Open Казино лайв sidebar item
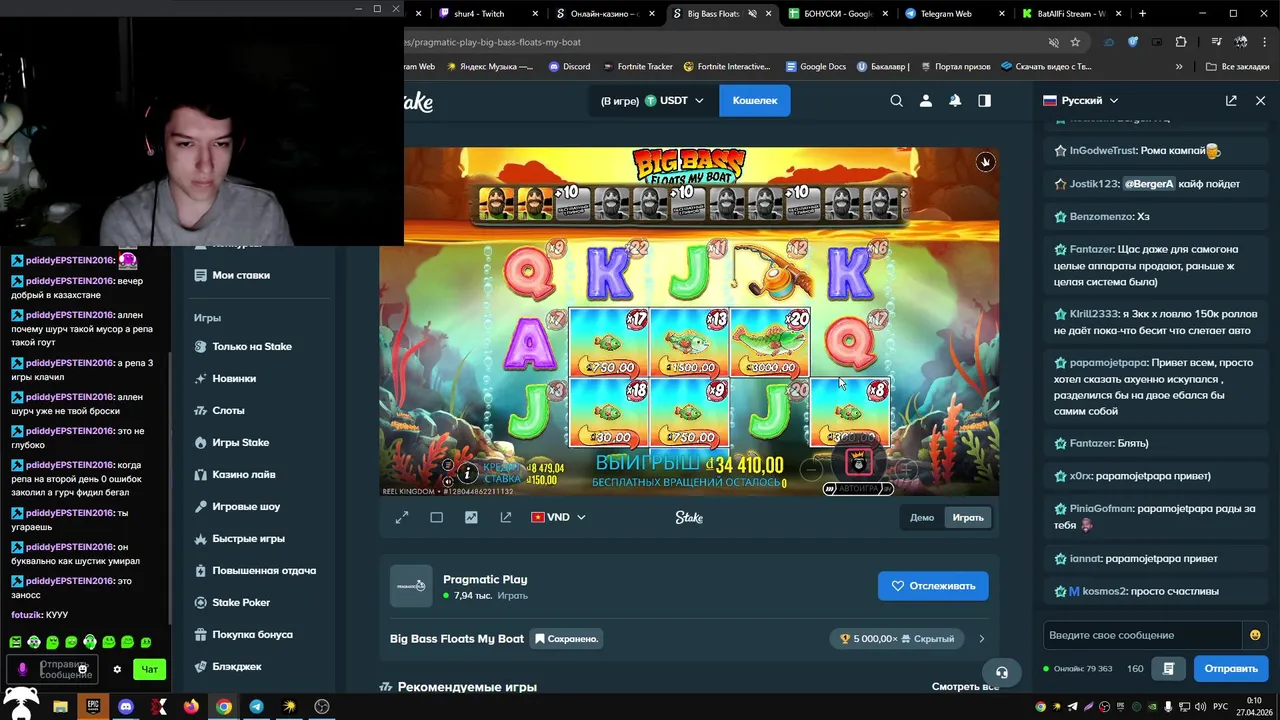This screenshot has height=720, width=1280. pyautogui.click(x=244, y=474)
